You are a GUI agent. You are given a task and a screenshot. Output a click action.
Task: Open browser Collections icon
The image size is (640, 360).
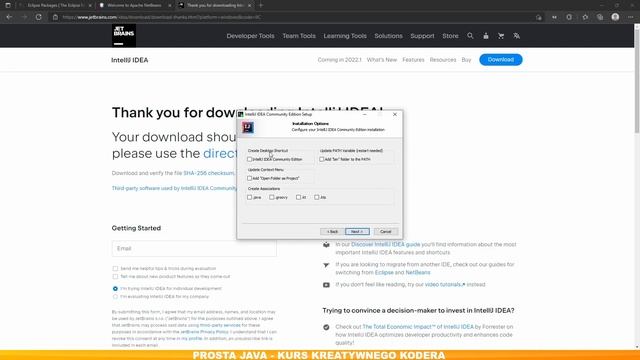[x=600, y=17]
